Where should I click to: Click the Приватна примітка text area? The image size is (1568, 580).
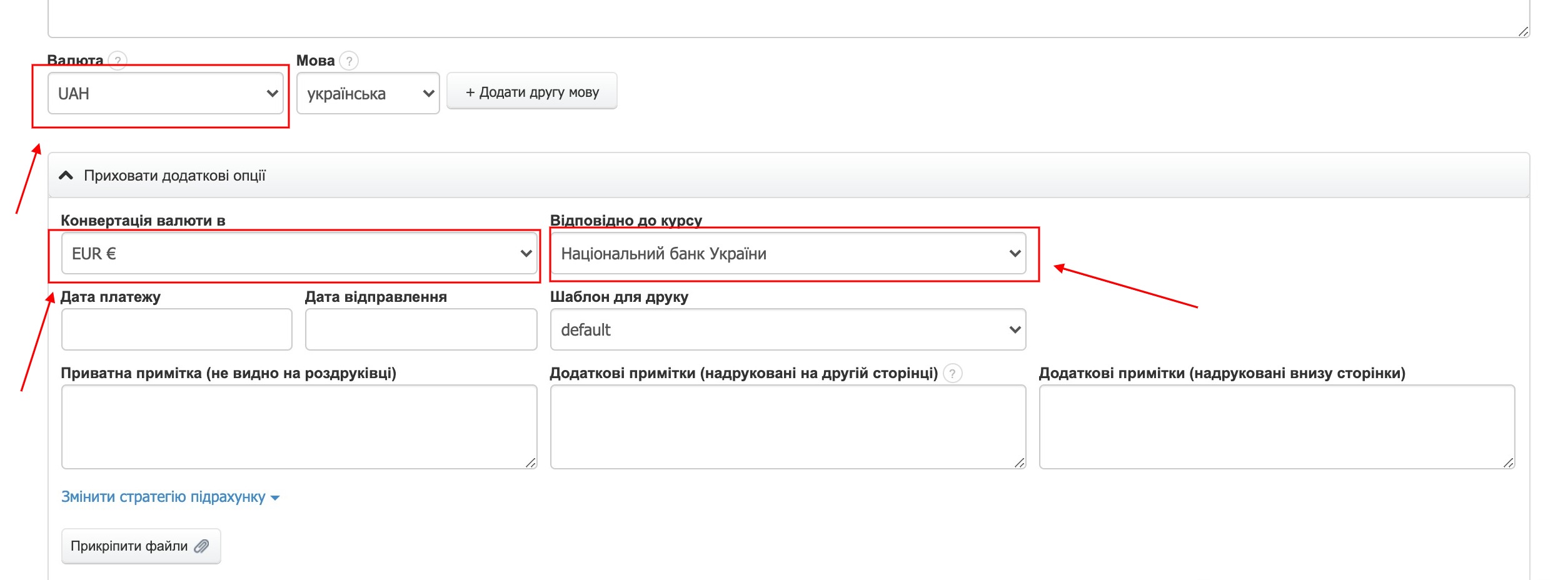299,426
